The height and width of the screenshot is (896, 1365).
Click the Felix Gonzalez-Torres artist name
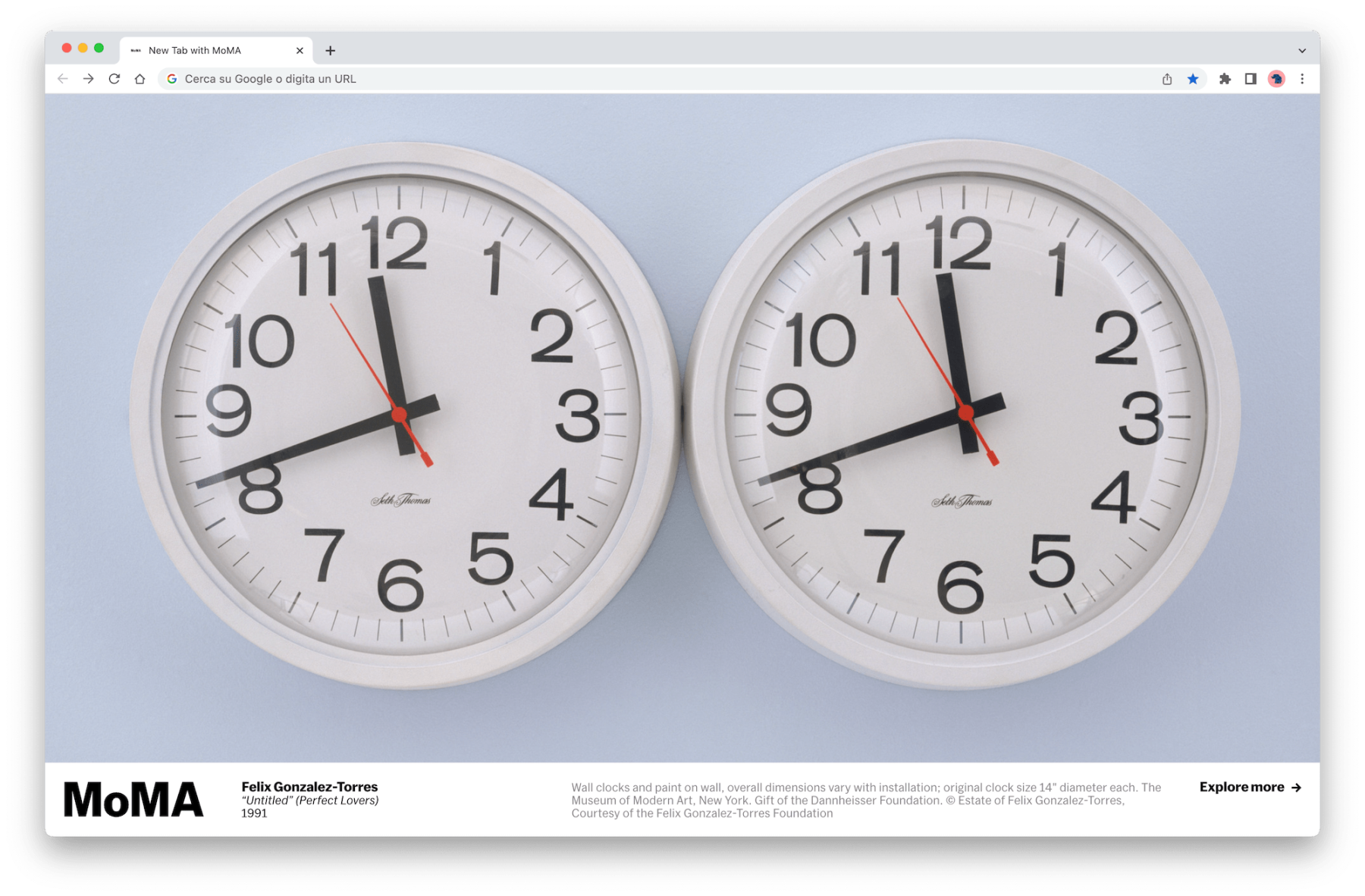[x=309, y=787]
